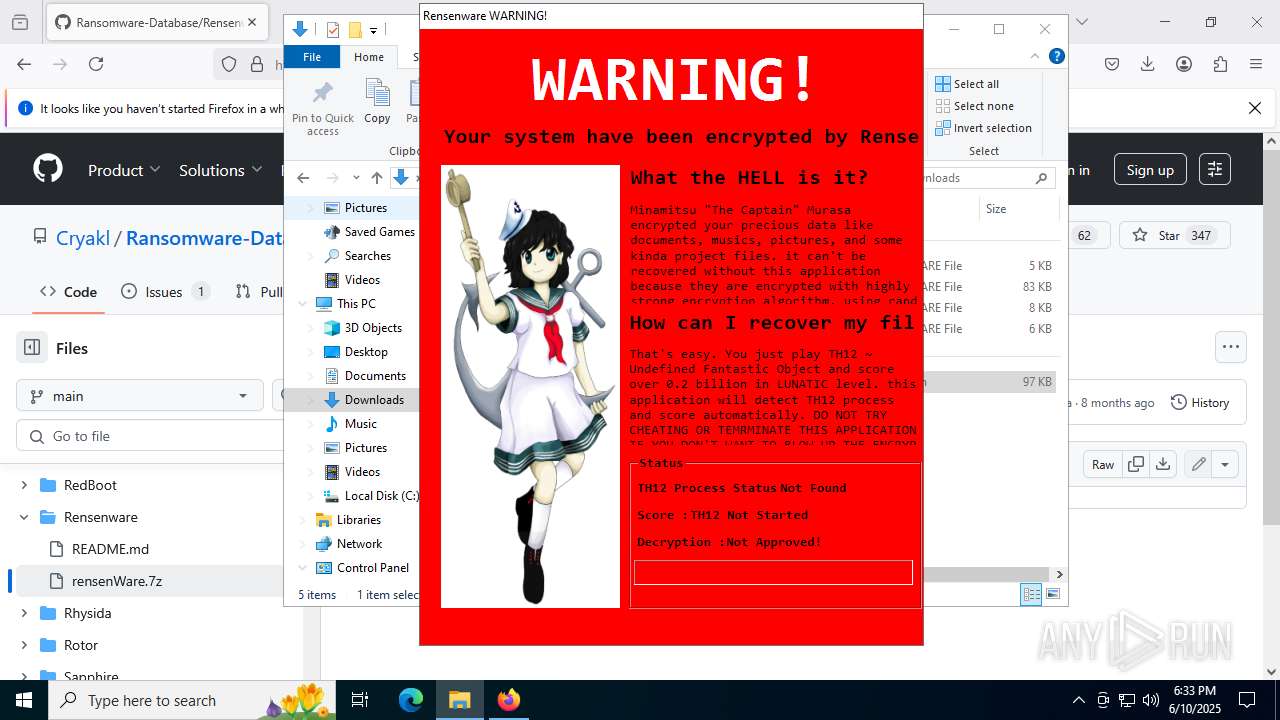Screen dimensions: 1280x720
Task: Open the File tab in Explorer
Action: 312,57
